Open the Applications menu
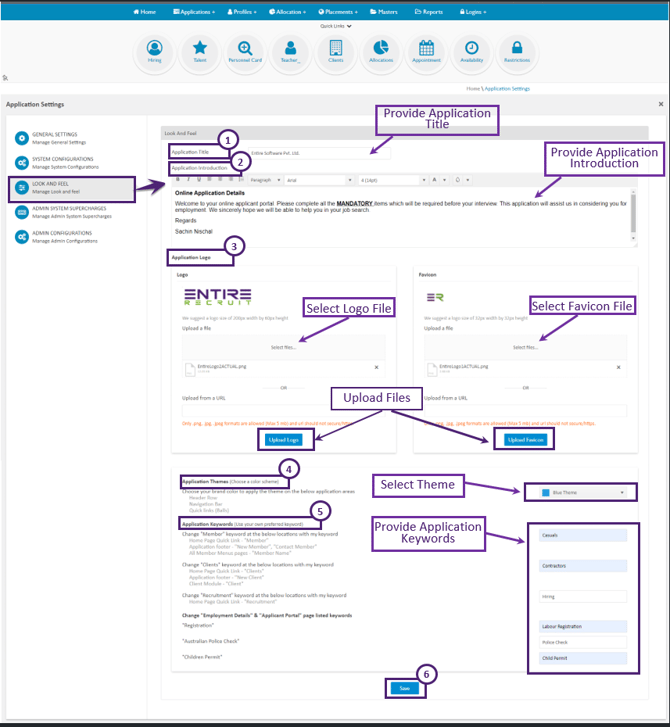 click(193, 12)
